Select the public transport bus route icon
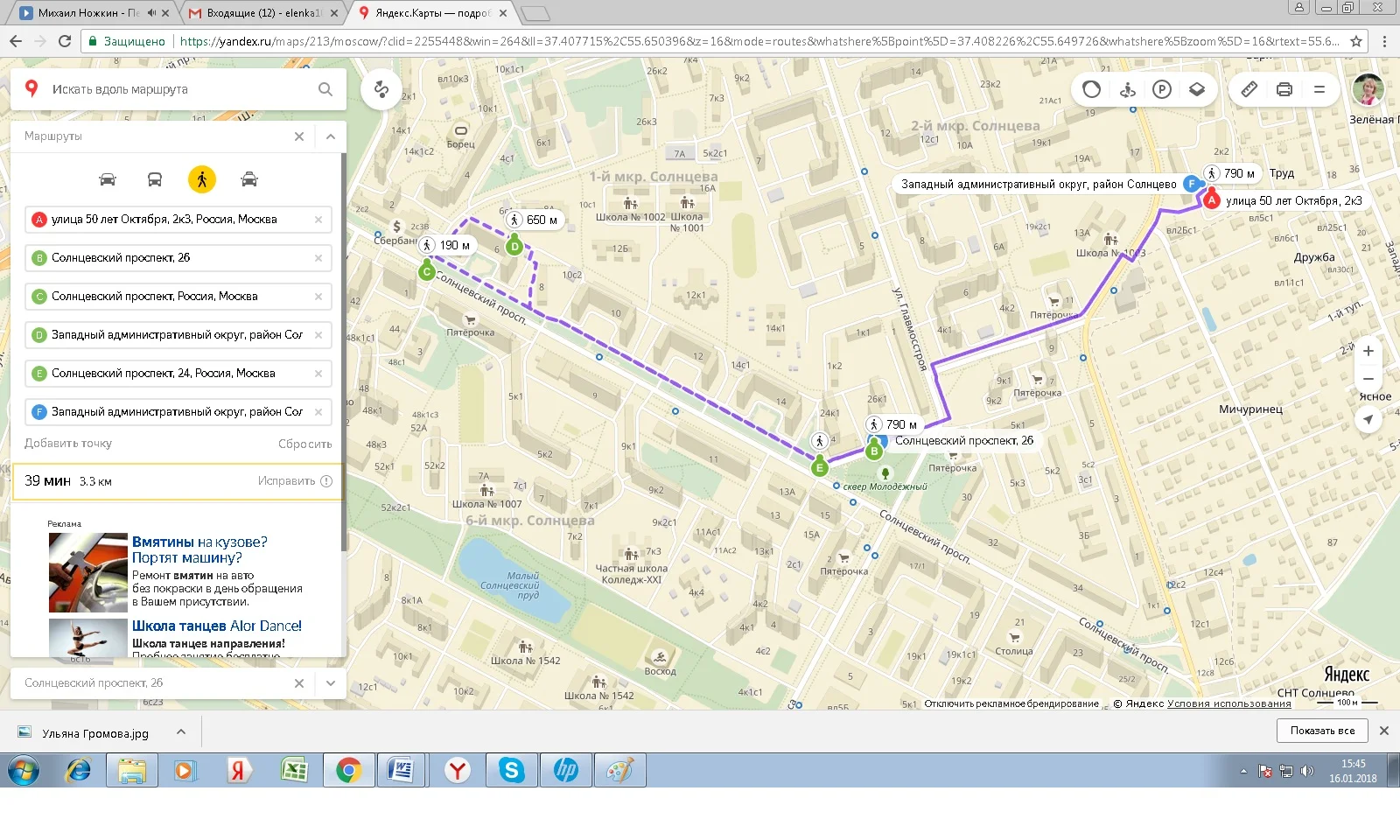 [x=155, y=179]
